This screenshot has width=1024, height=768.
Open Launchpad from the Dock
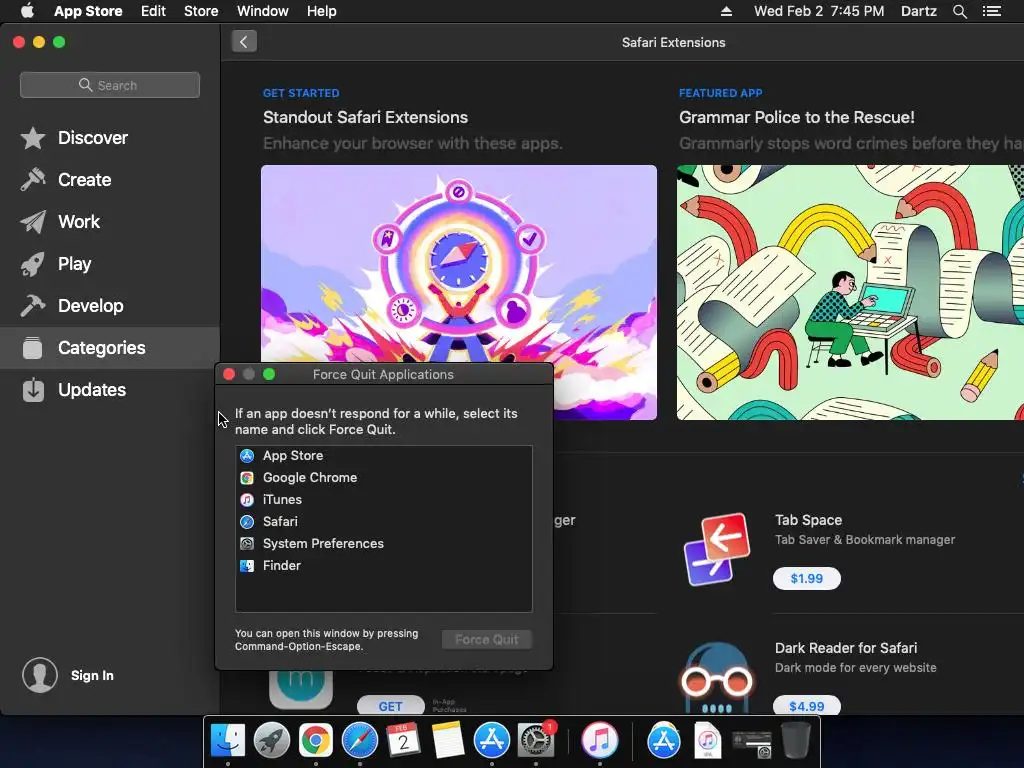[272, 741]
